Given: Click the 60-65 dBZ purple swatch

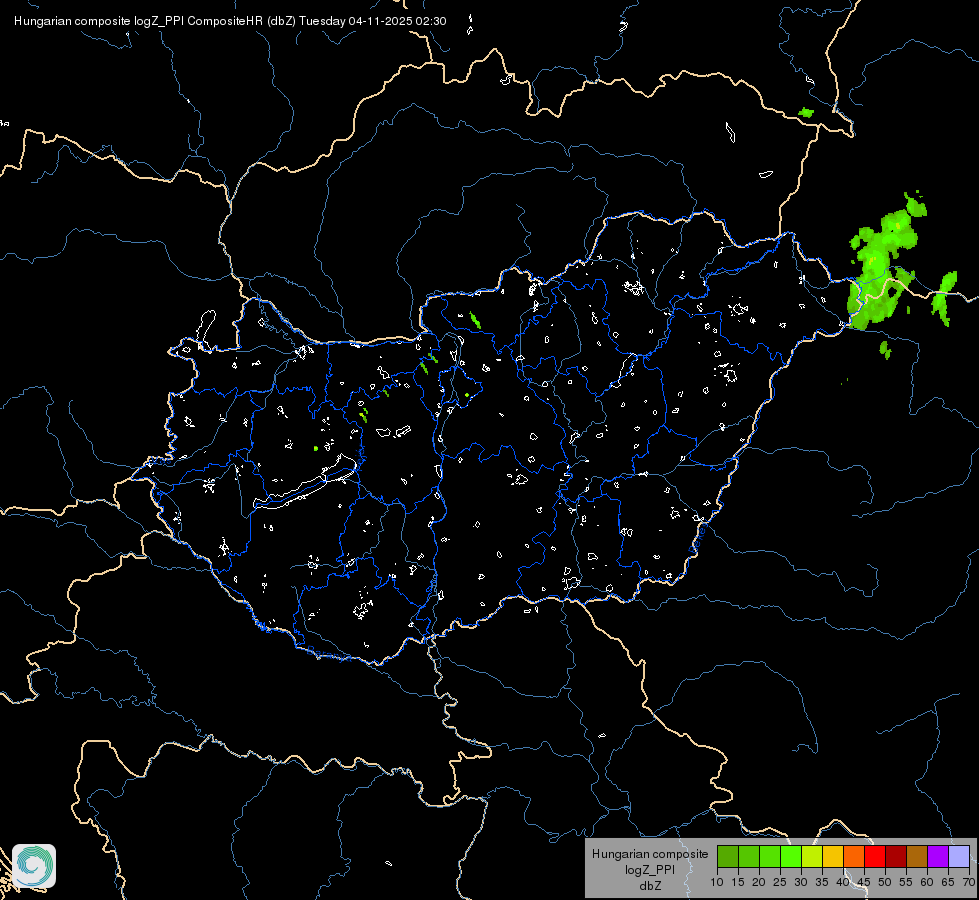Looking at the screenshot, I should [938, 856].
